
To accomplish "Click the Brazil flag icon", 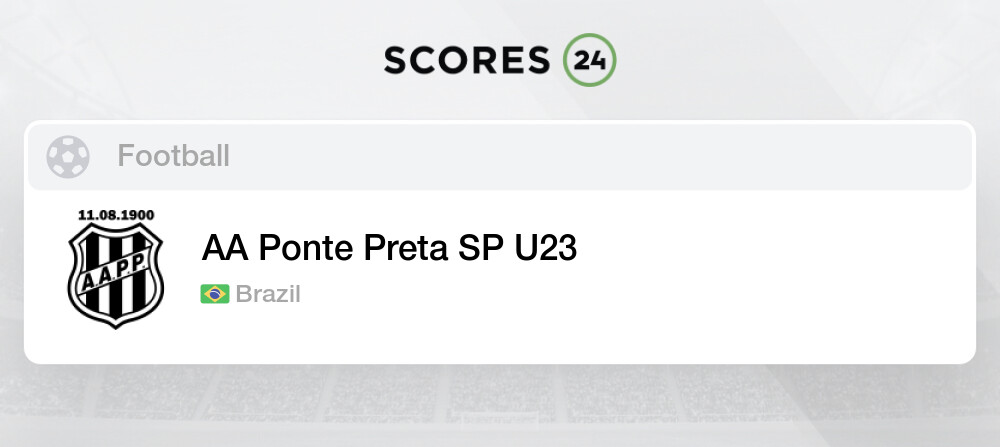I will 214,294.
